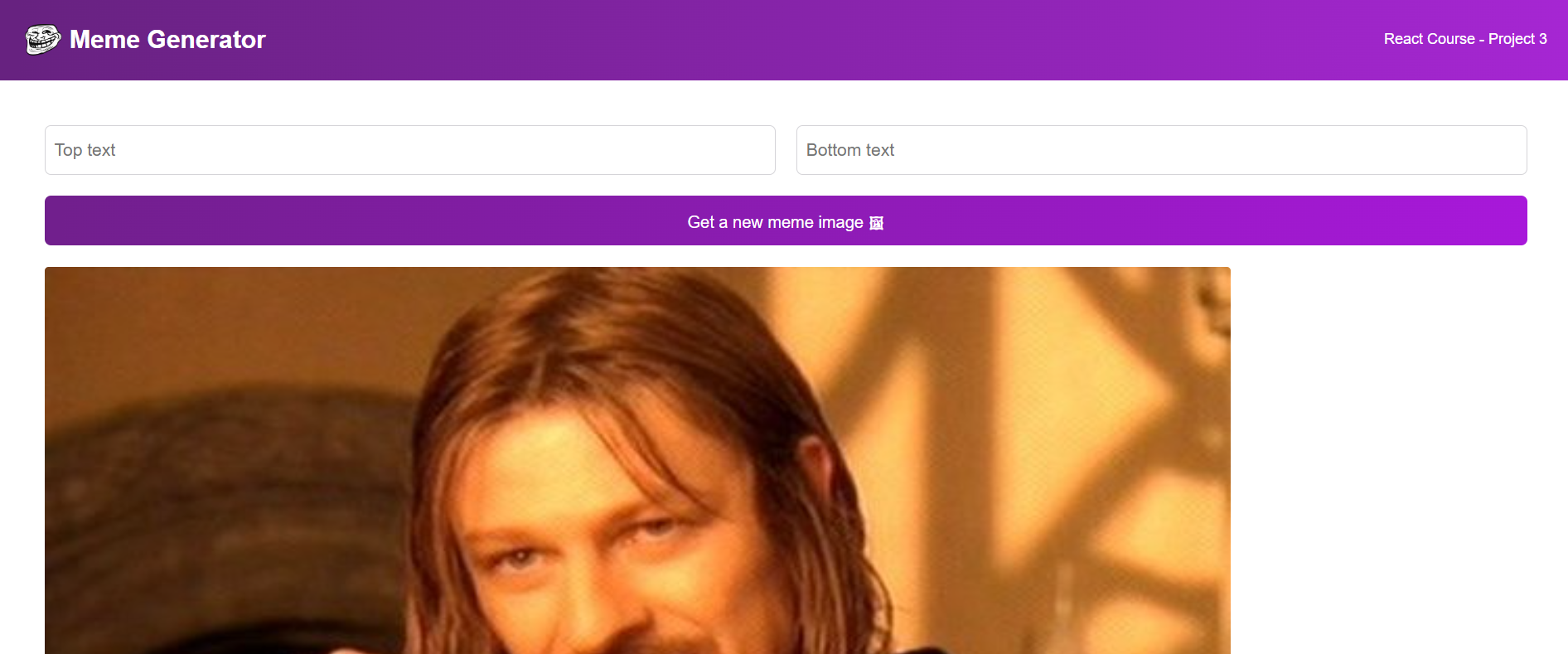Focus the Bottom text input field
Viewport: 1568px width, 654px height.
click(1162, 150)
